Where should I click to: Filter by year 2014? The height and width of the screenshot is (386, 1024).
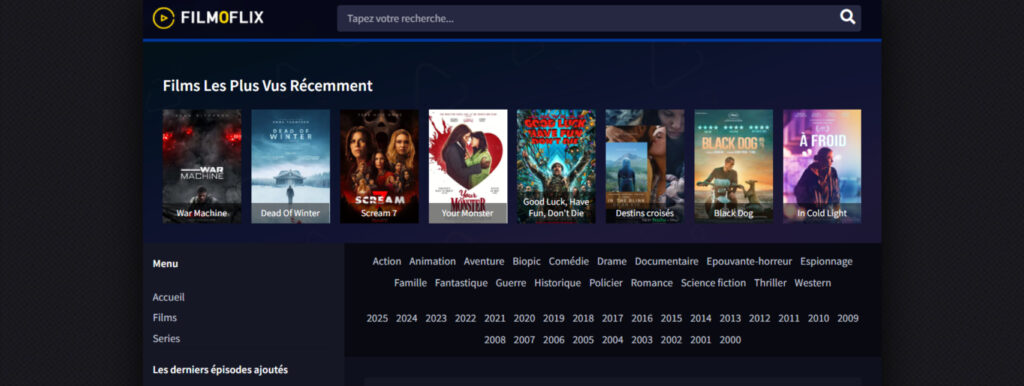(x=701, y=319)
